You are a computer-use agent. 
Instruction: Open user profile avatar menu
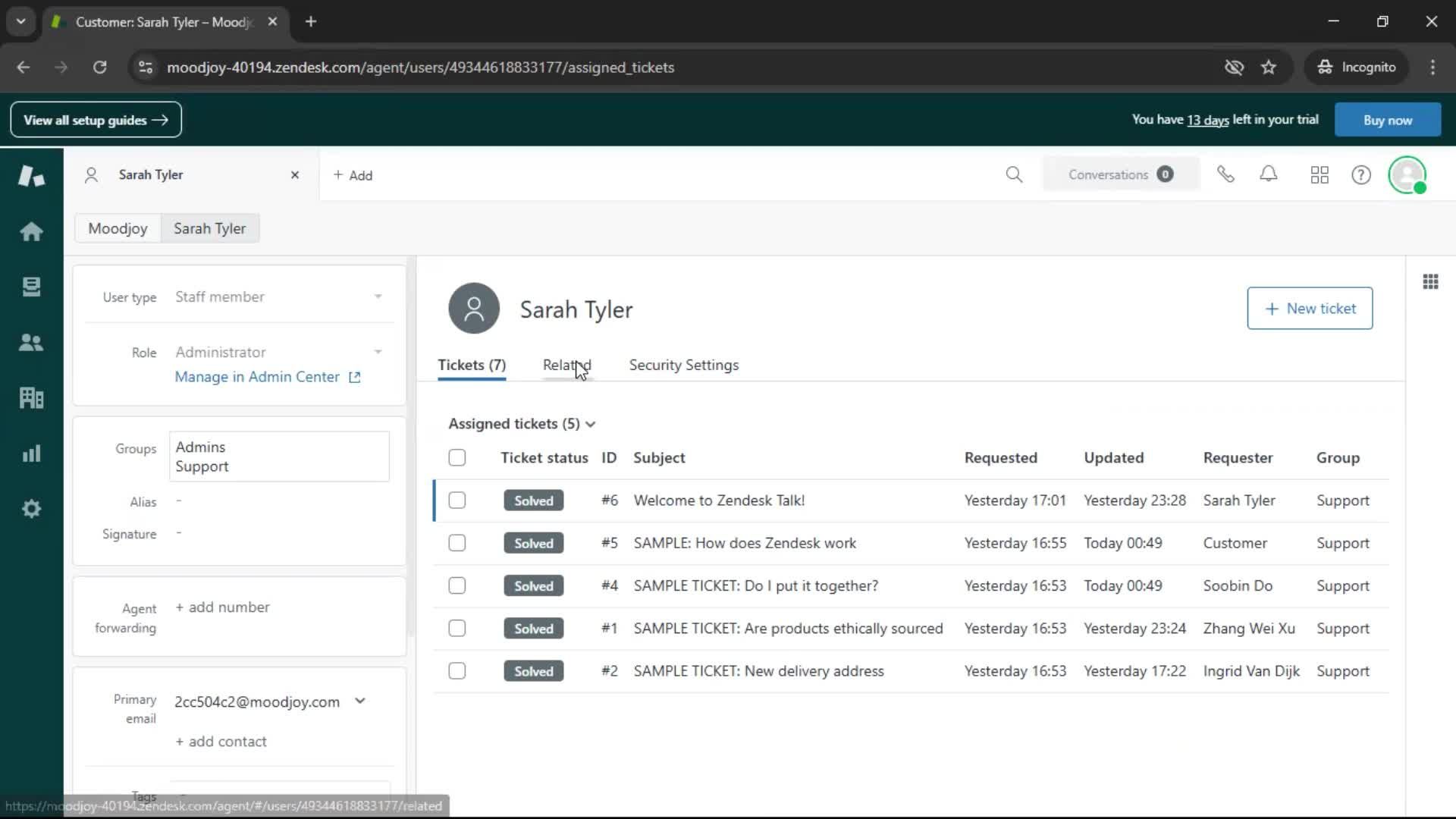point(1407,175)
